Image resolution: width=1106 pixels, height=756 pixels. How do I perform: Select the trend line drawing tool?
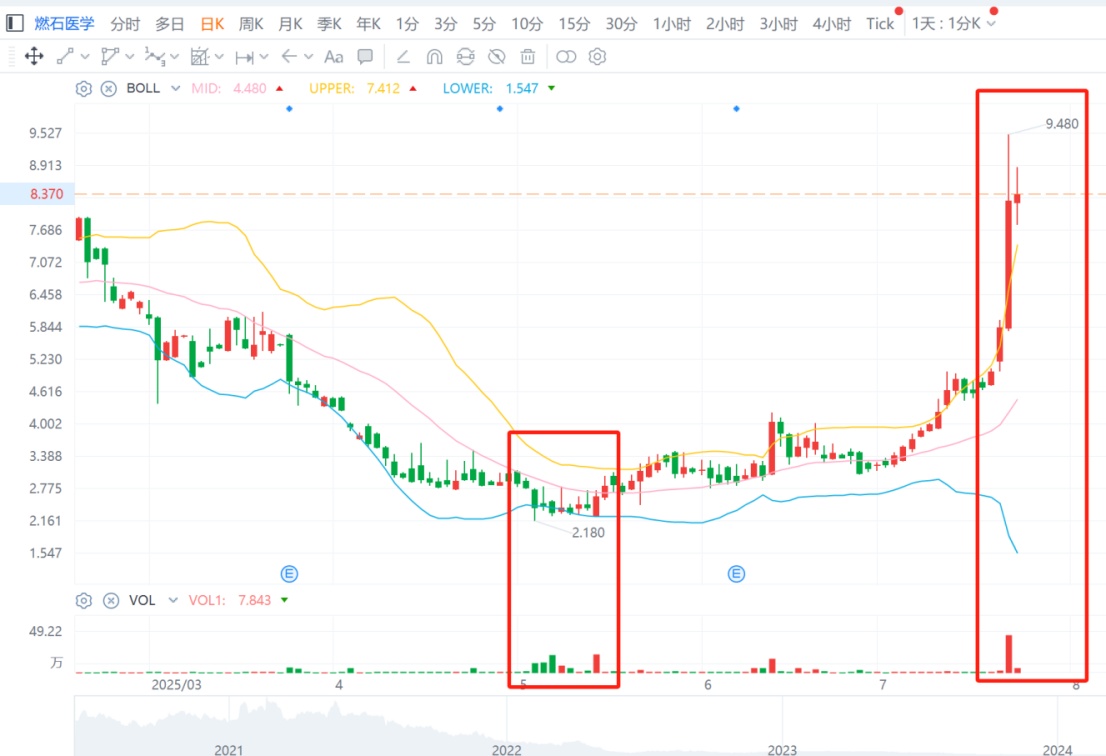66,56
